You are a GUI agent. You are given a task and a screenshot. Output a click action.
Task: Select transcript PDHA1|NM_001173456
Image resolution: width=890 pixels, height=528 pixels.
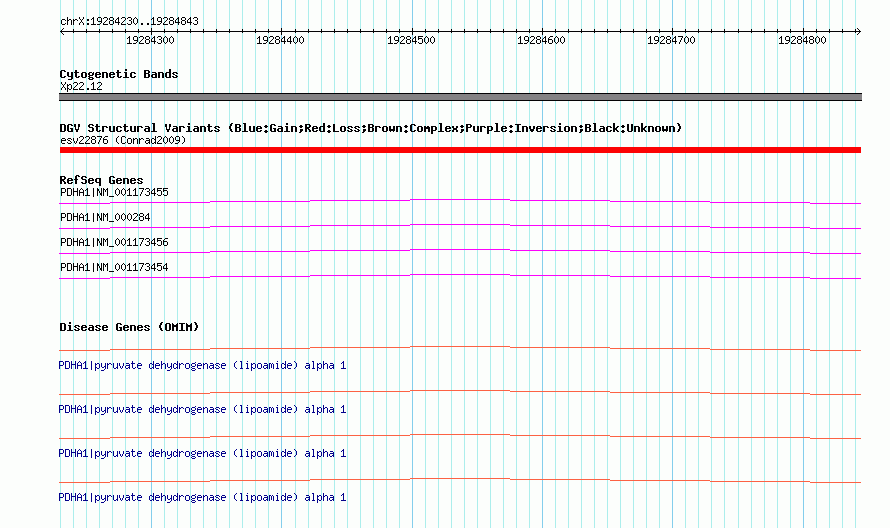pos(114,242)
